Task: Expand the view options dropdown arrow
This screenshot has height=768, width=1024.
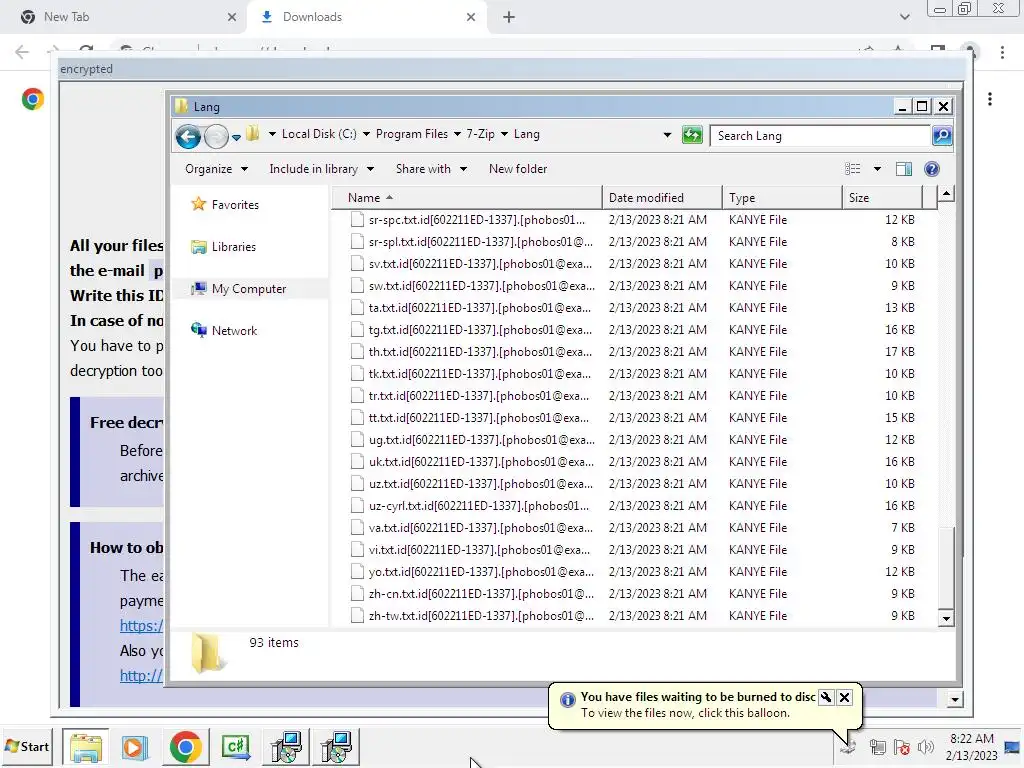Action: [877, 169]
